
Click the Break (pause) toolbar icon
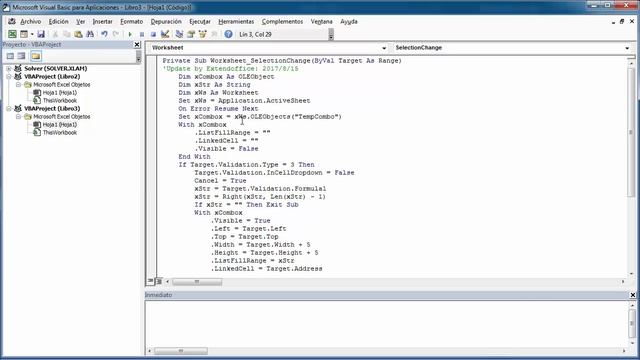[x=142, y=34]
